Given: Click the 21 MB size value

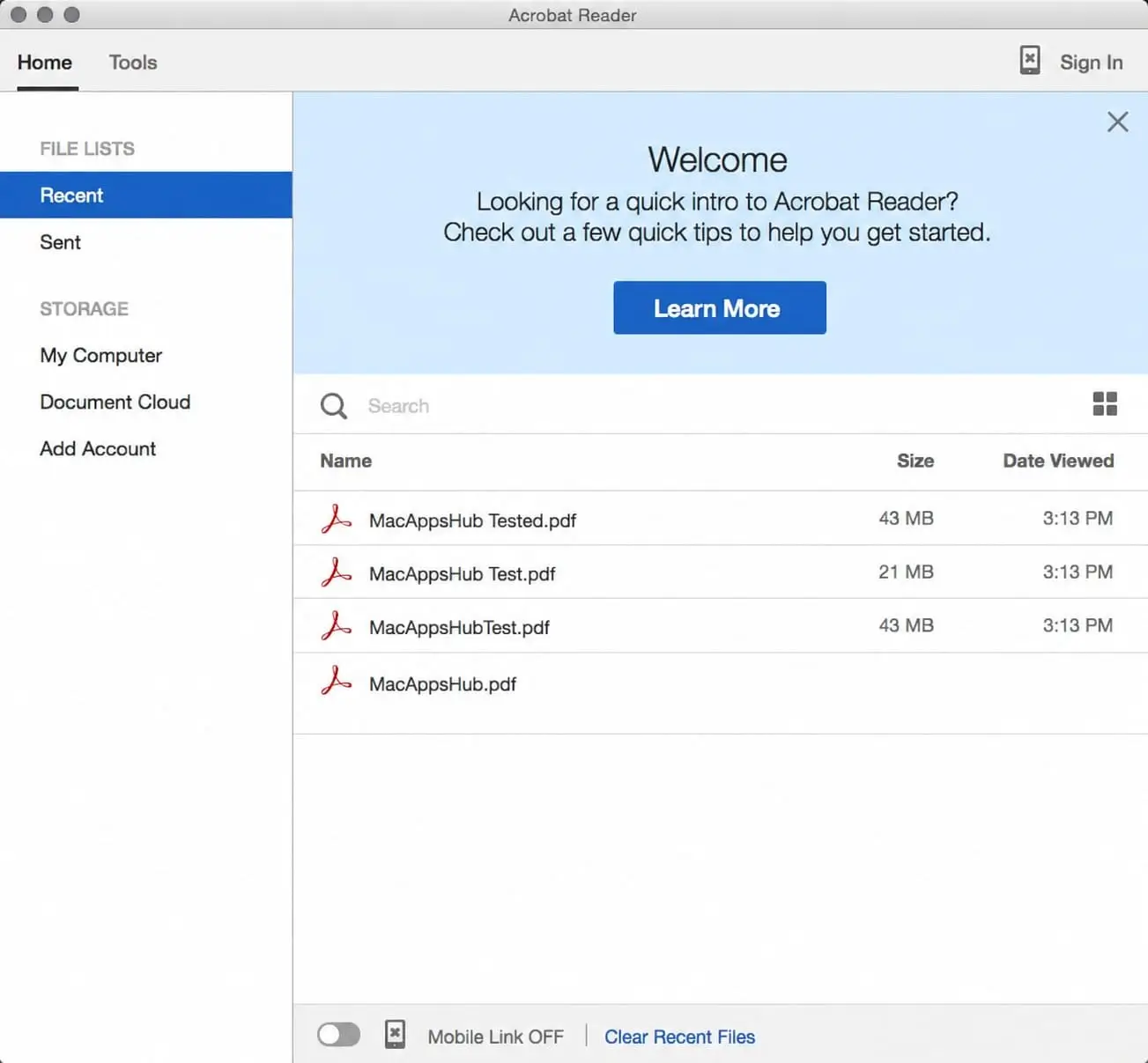Looking at the screenshot, I should [x=906, y=572].
